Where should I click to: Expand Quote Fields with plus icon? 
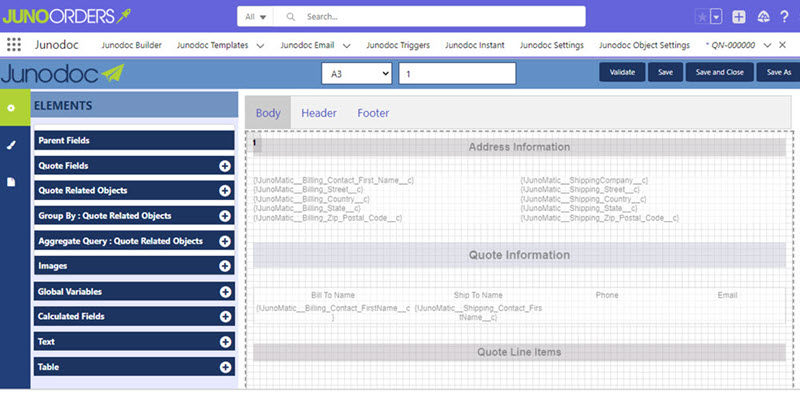(x=225, y=166)
